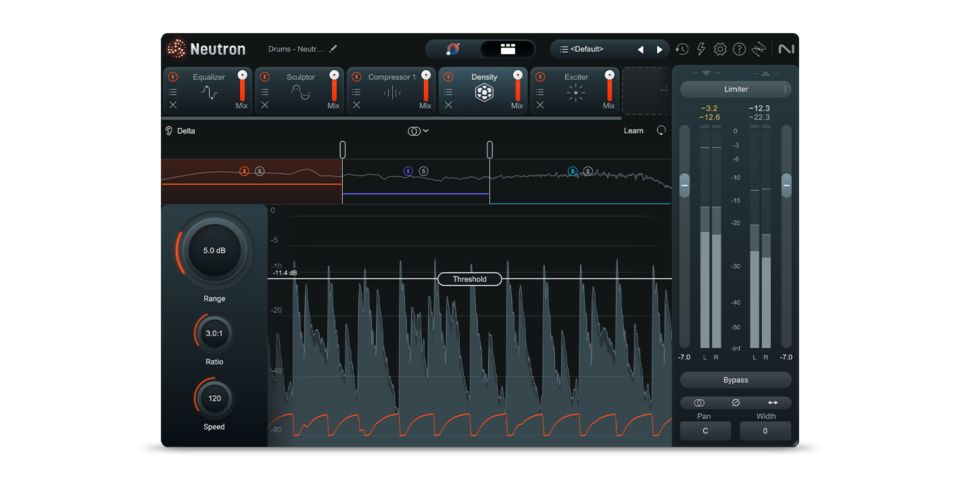Open the help question mark icon
Screen dimensions: 960x480
(x=739, y=49)
